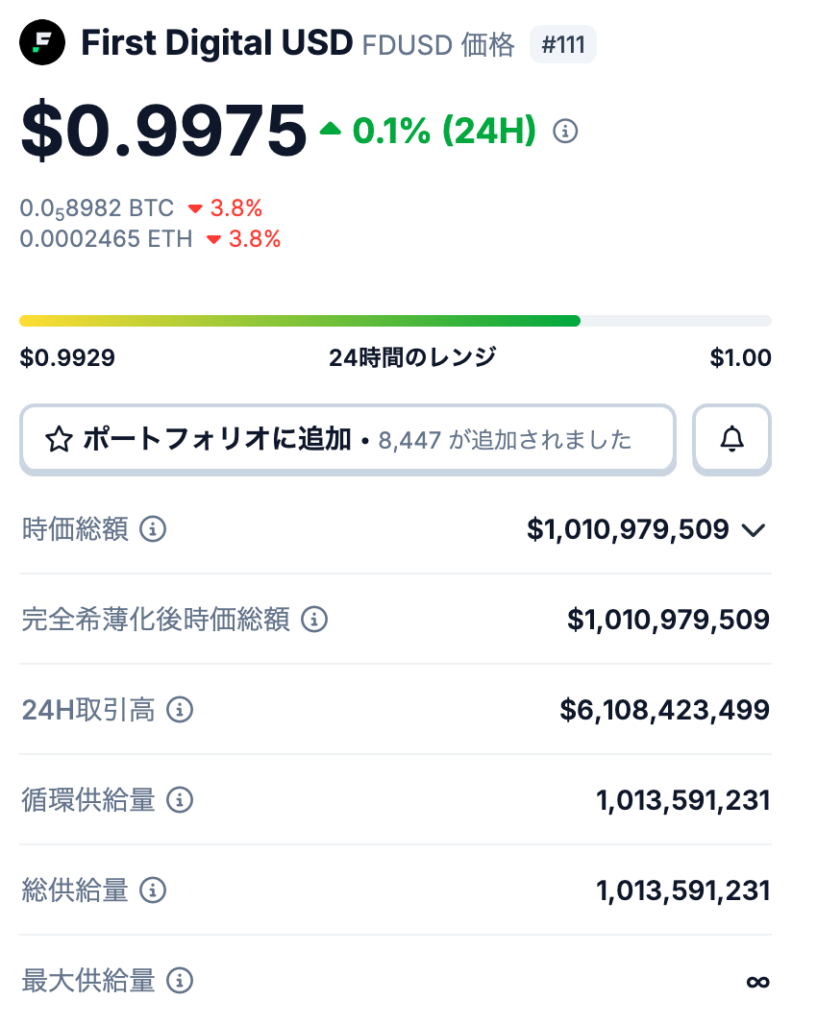The height and width of the screenshot is (1024, 817).
Task: Click the $0.9975 price value
Action: click(163, 131)
